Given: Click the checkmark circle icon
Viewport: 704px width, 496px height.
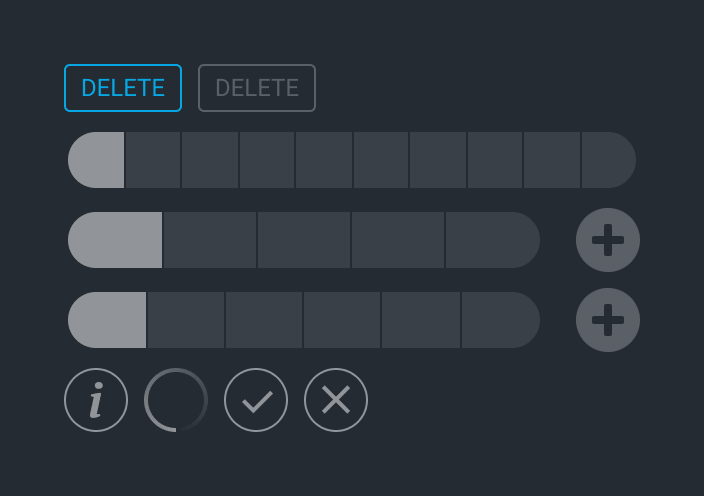Looking at the screenshot, I should pos(256,400).
